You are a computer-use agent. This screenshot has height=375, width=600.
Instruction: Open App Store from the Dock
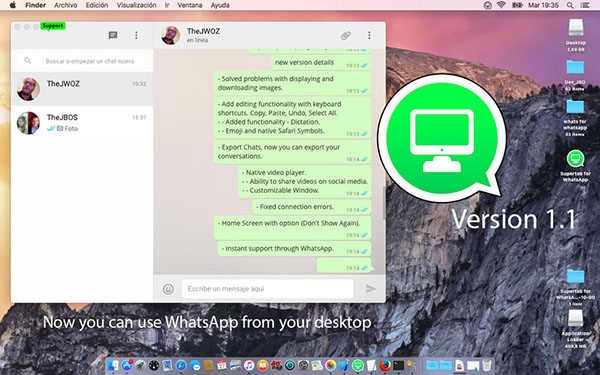point(127,365)
